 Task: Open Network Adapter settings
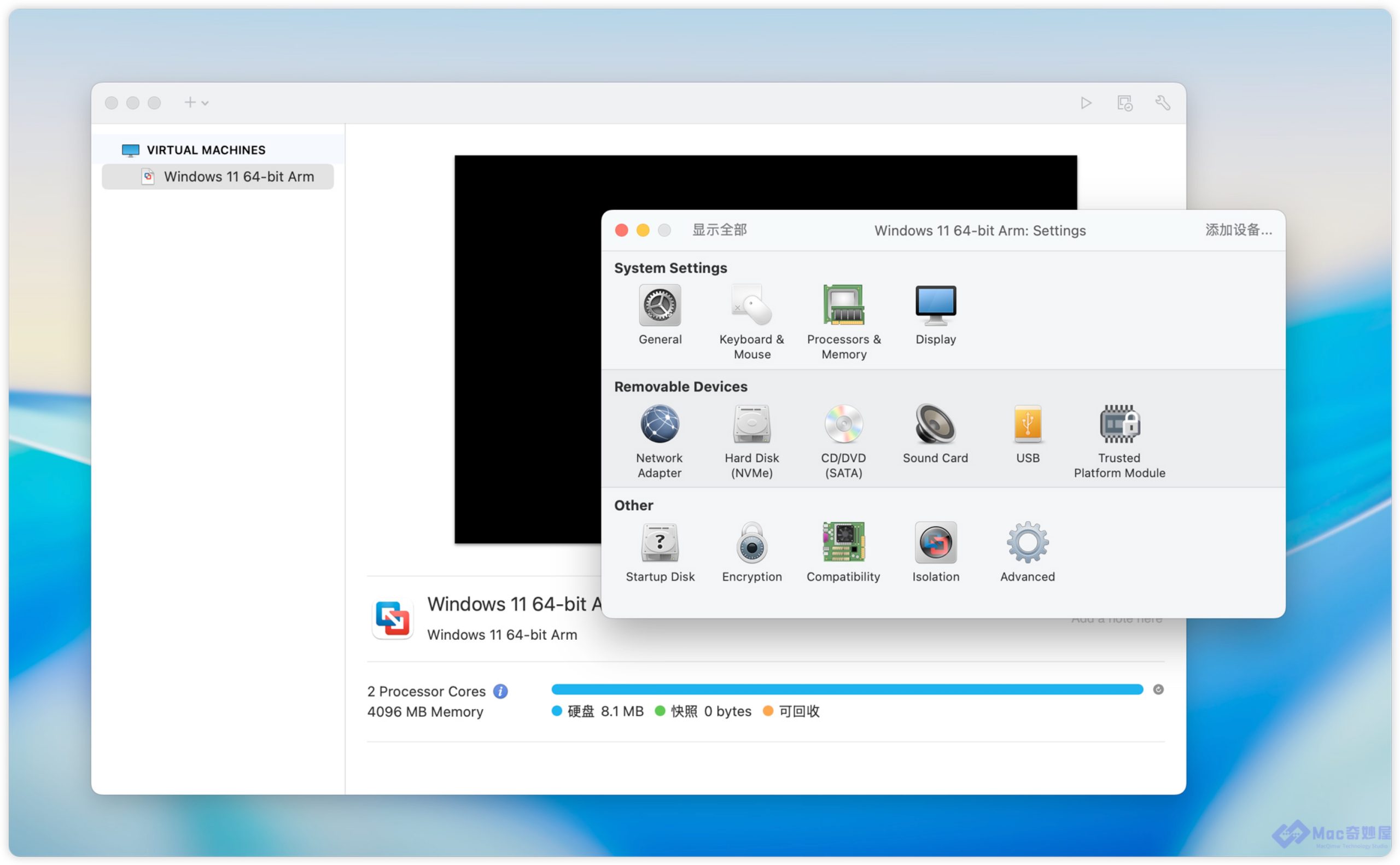[x=660, y=424]
